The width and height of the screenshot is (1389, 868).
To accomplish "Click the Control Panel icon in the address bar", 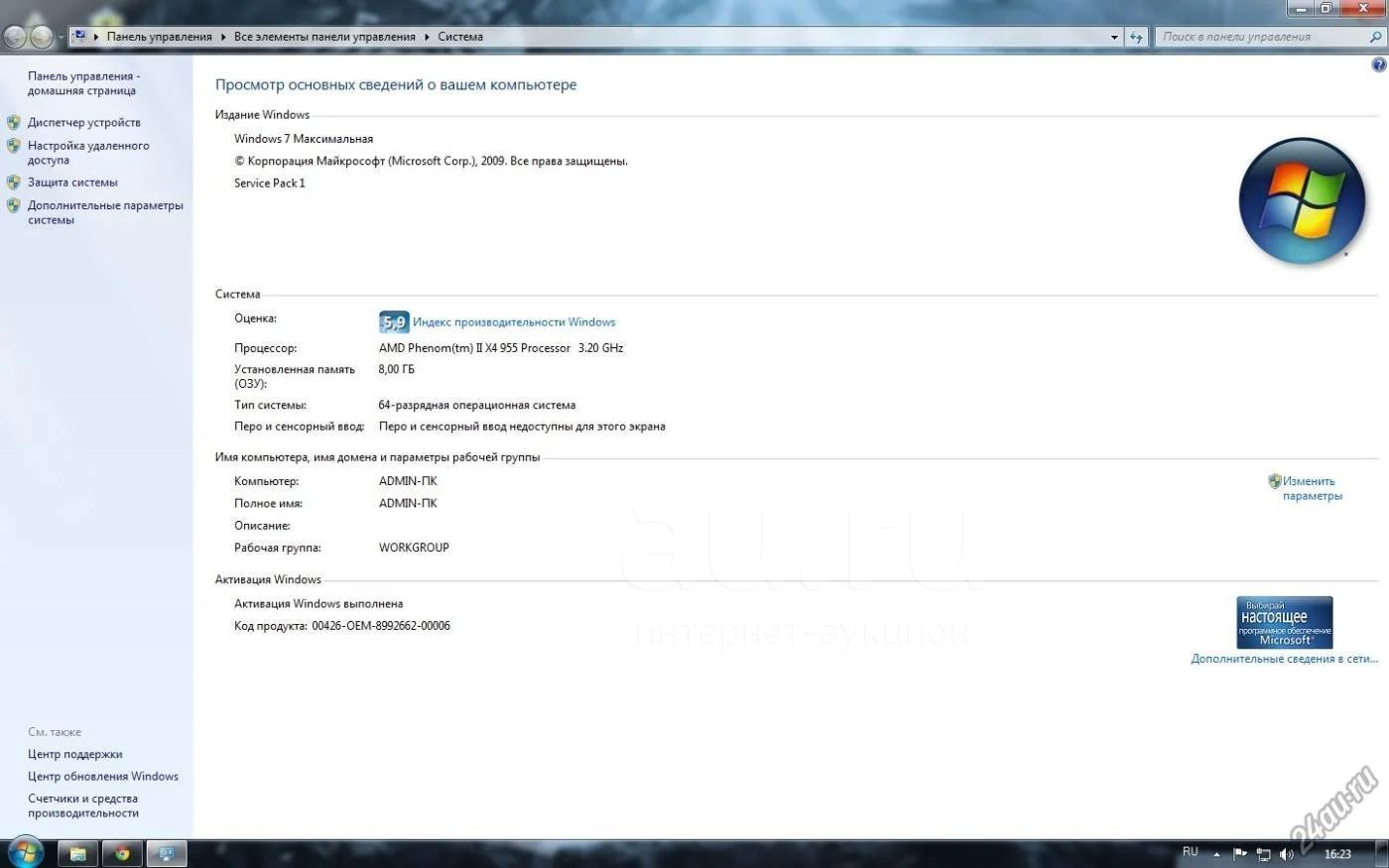I will click(x=79, y=36).
